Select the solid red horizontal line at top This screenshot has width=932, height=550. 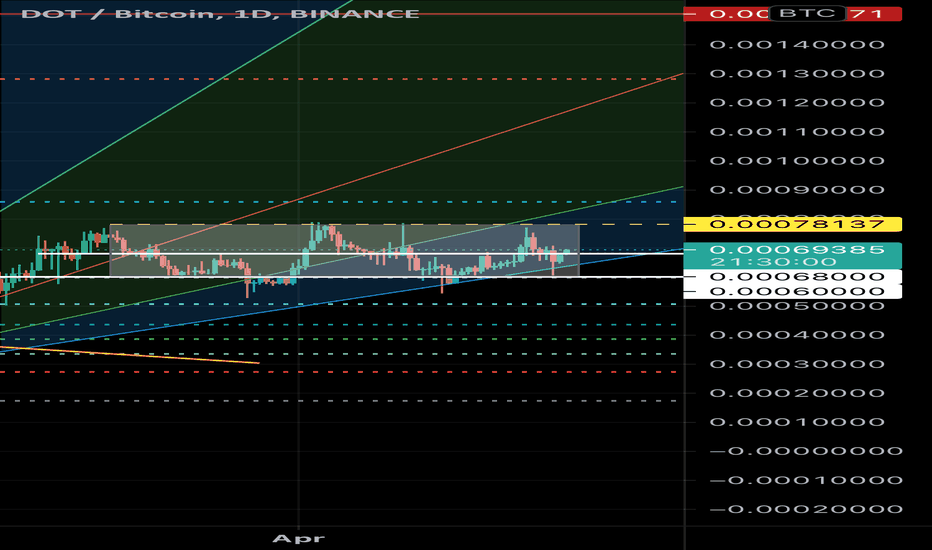point(342,14)
